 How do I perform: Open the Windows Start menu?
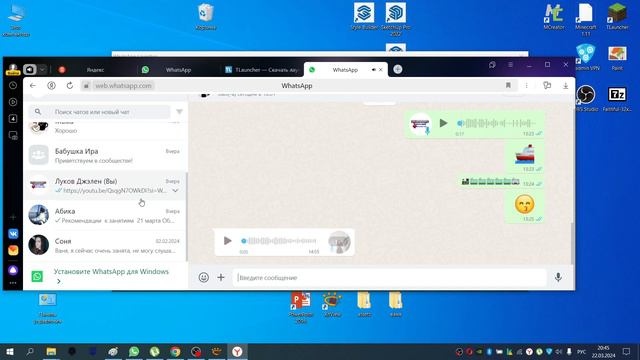pos(10,351)
